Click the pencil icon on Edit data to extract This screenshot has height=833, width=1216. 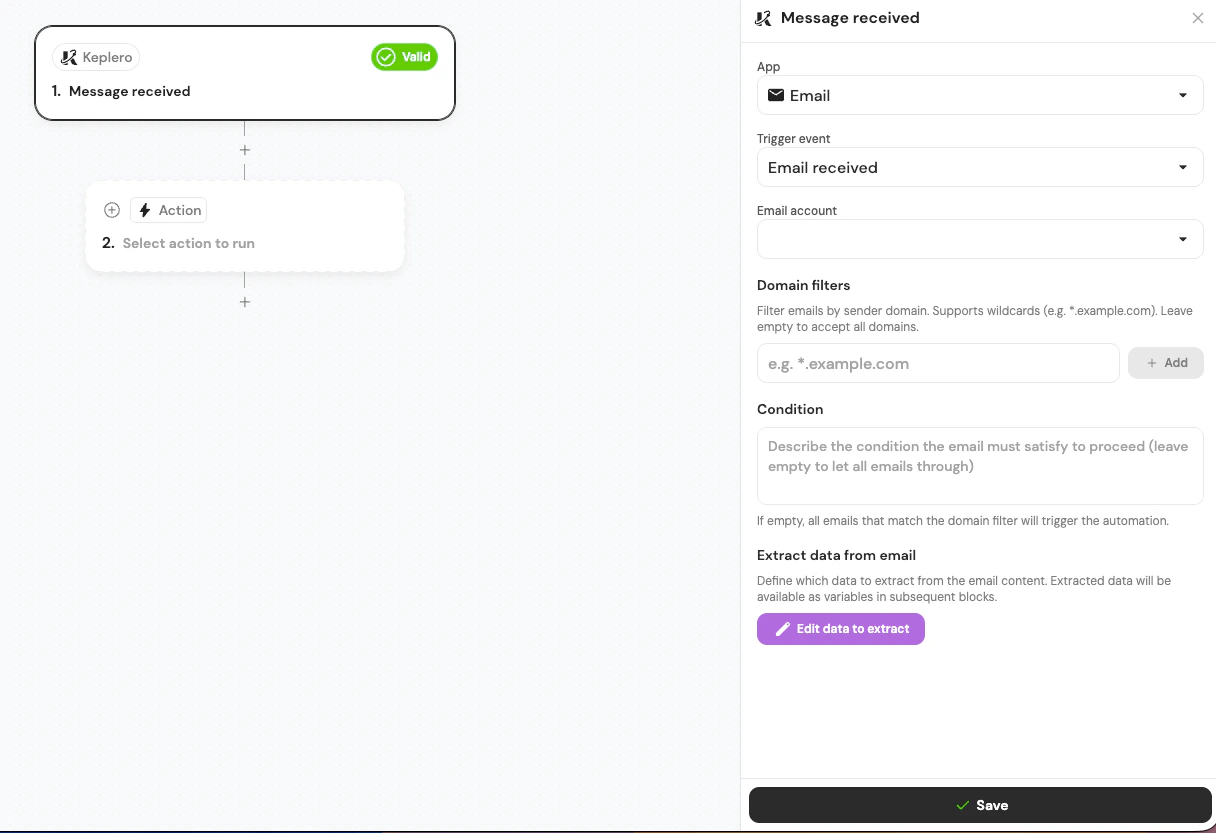pos(784,629)
